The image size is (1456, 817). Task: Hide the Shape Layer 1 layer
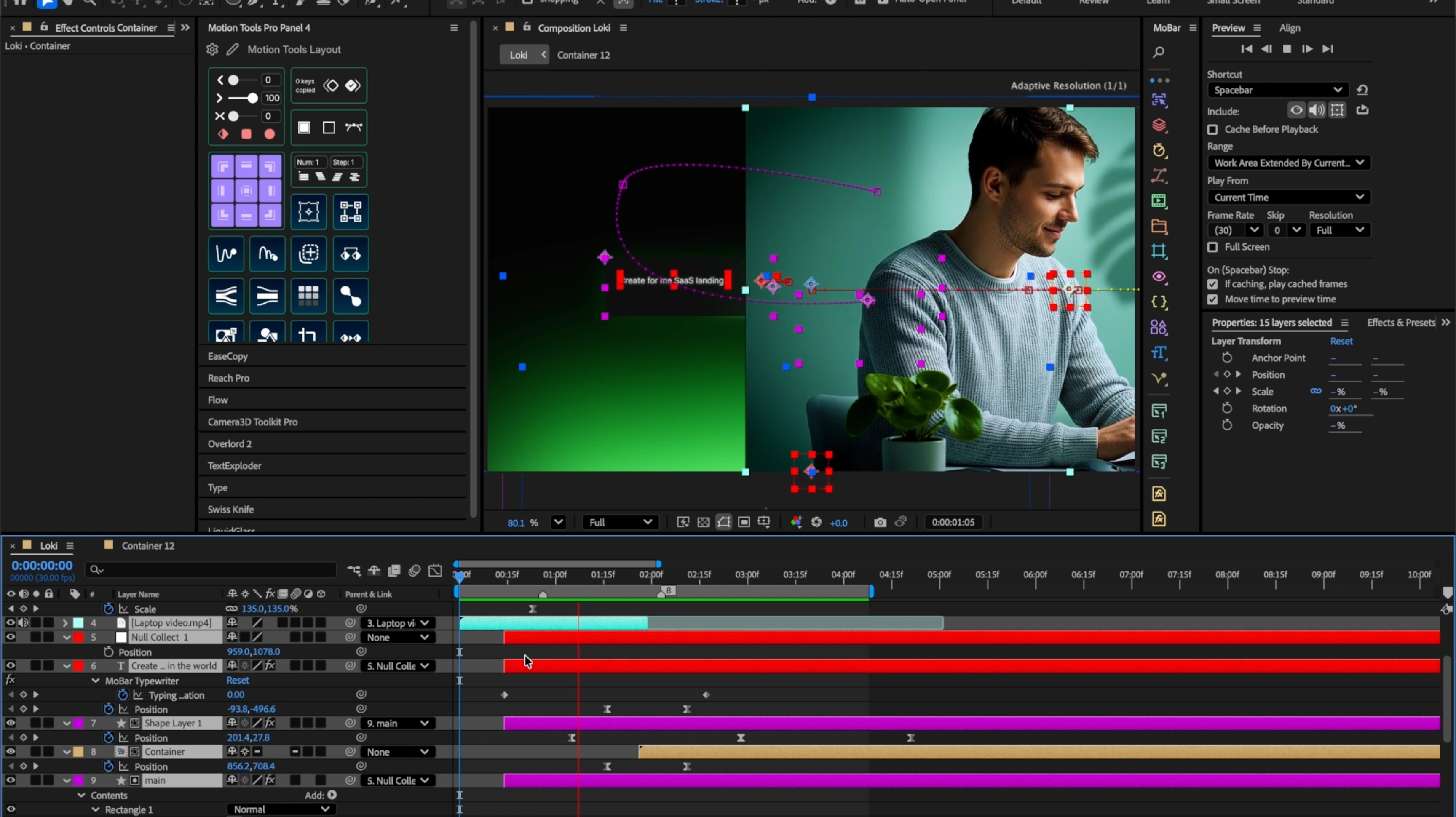point(11,723)
